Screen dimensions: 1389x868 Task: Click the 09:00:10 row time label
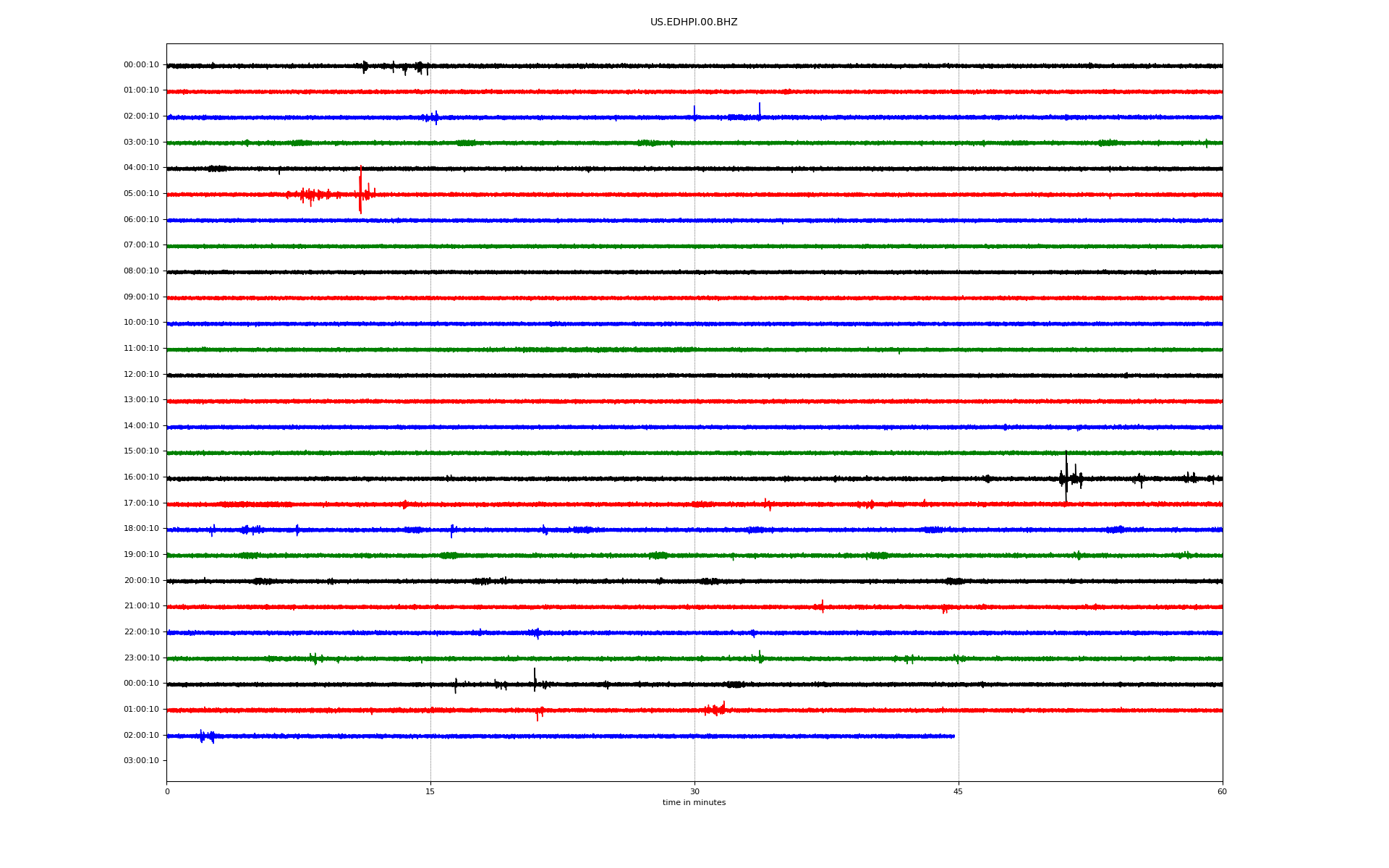click(x=141, y=297)
